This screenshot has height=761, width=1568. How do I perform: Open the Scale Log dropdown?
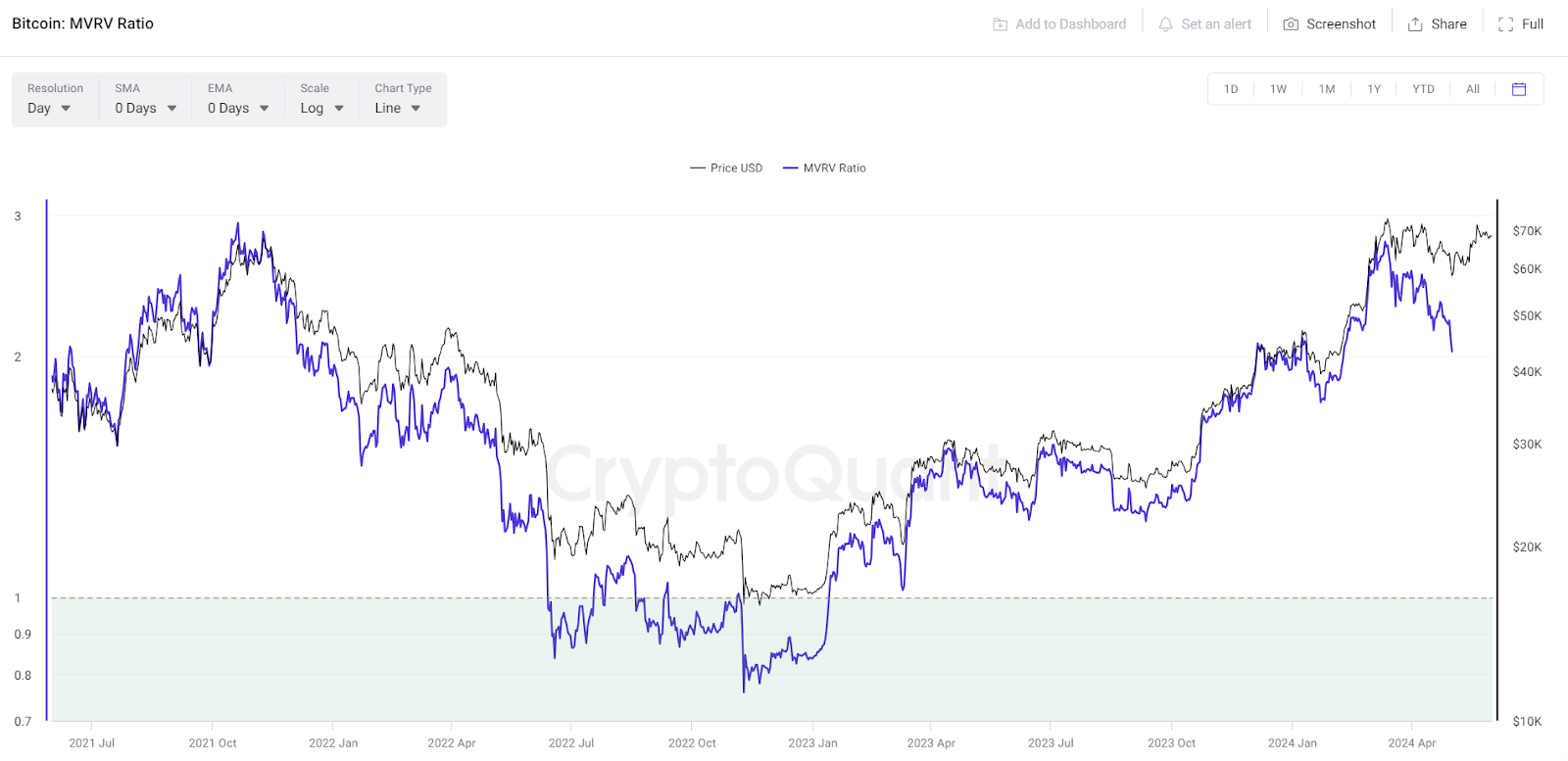321,109
